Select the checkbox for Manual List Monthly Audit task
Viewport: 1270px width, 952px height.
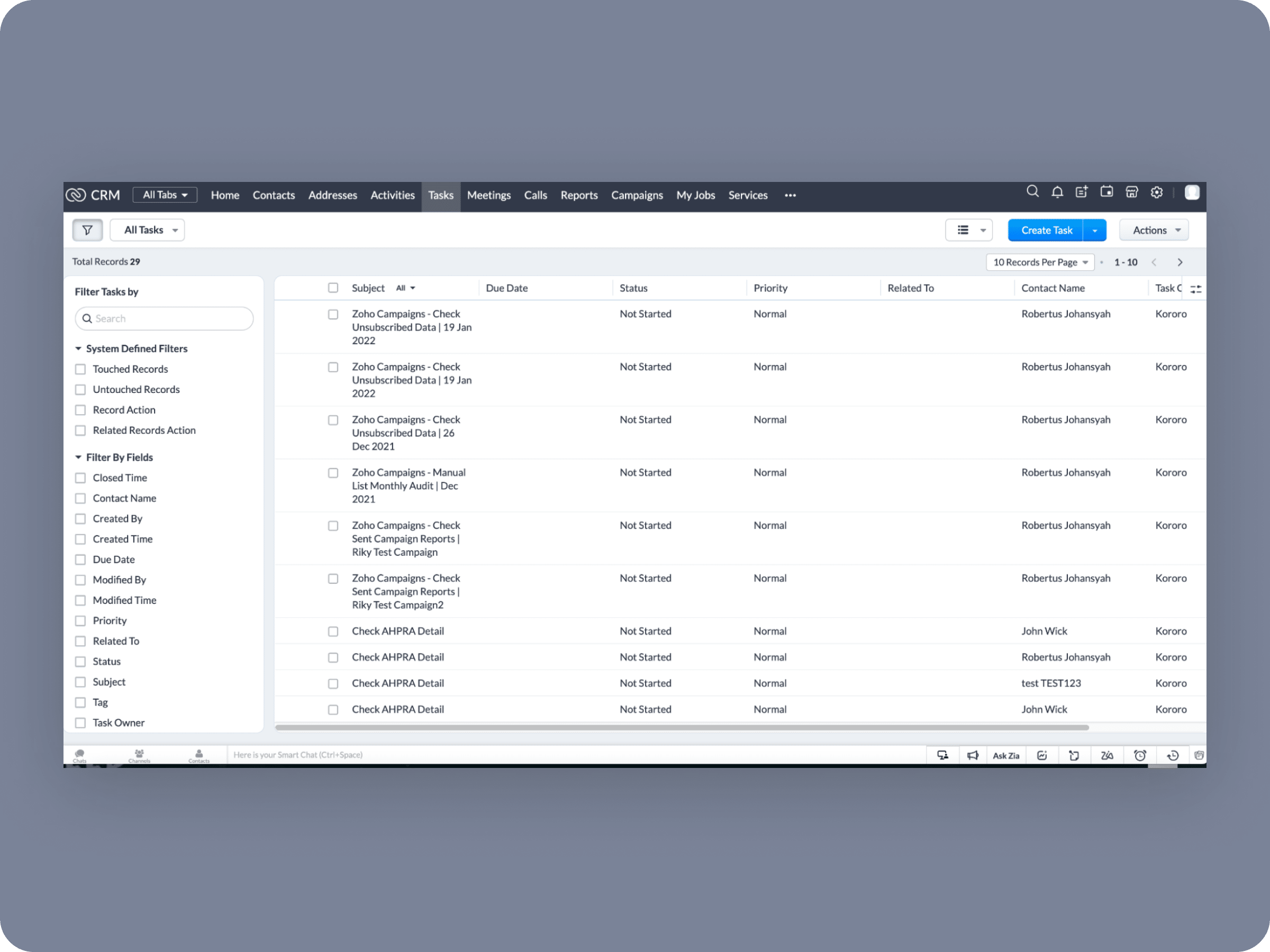click(x=333, y=473)
